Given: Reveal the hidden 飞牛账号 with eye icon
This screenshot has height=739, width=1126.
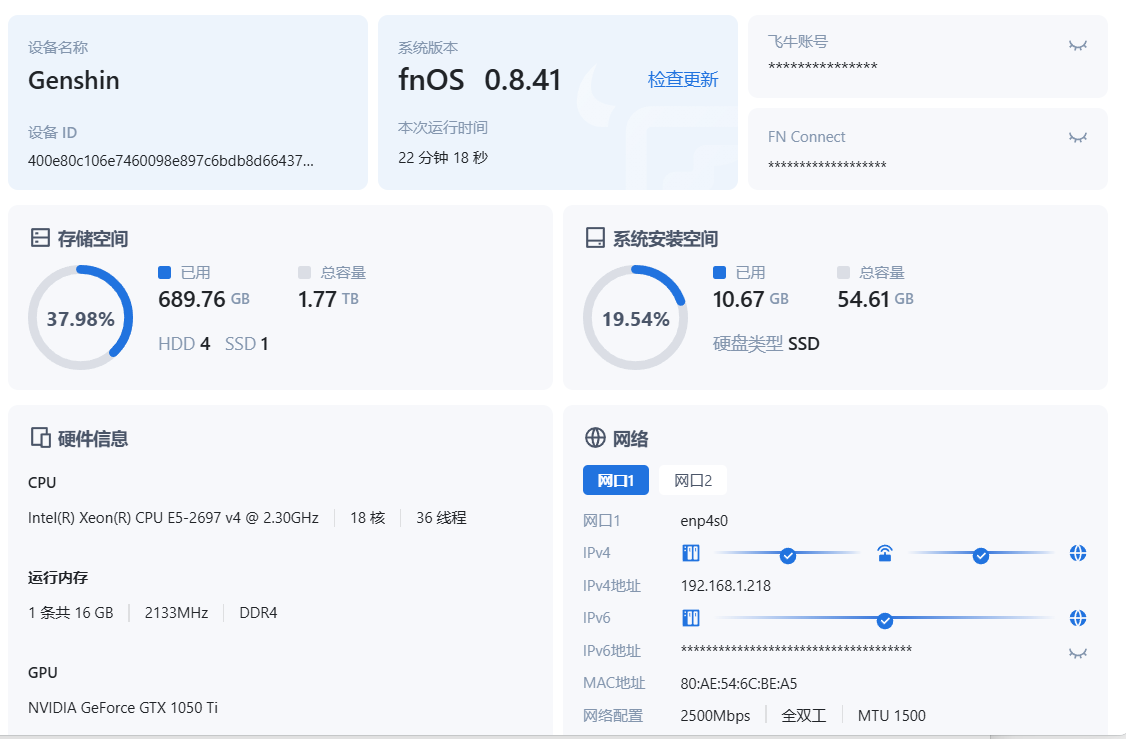Looking at the screenshot, I should click(x=1077, y=45).
